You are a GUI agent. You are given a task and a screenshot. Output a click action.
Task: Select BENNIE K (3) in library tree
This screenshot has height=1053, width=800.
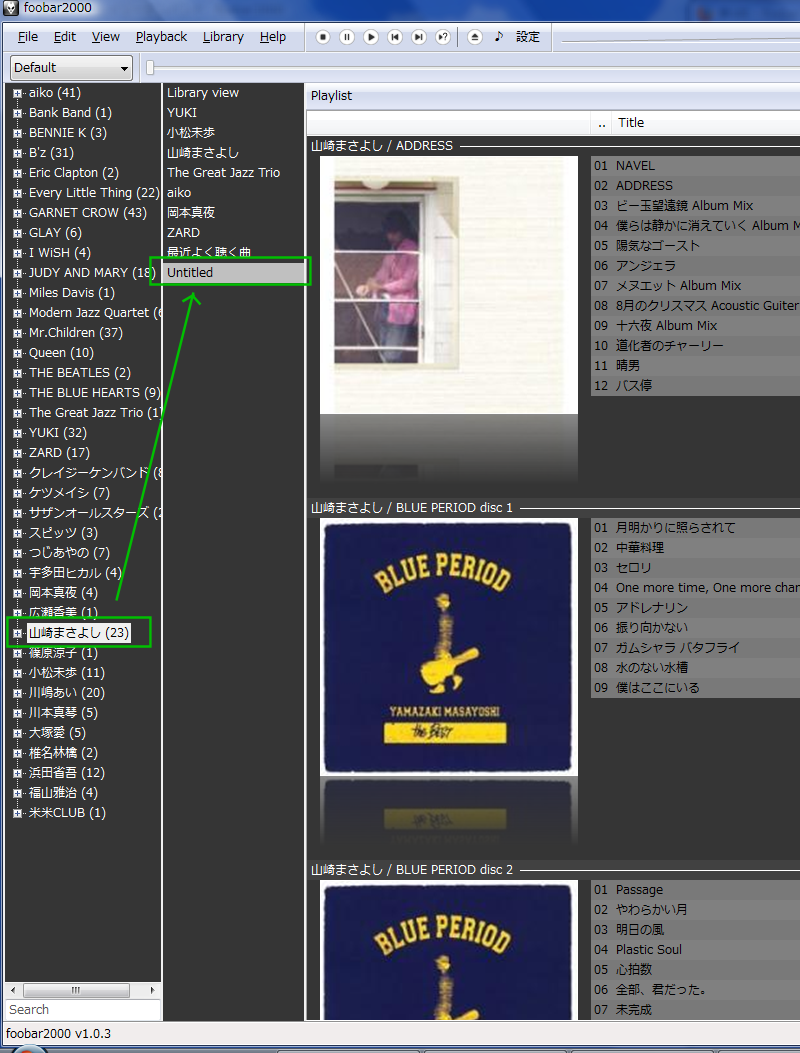68,133
